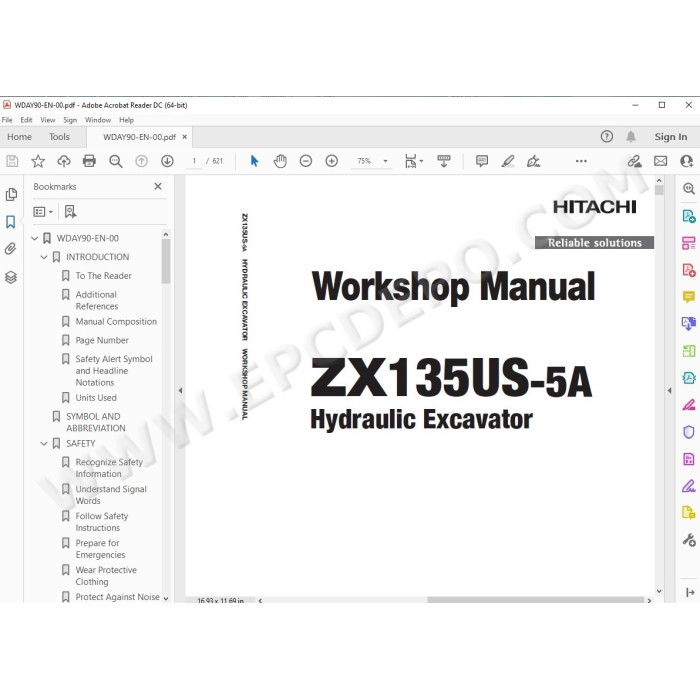Activate the hand pan tool
The height and width of the screenshot is (700, 700).
[280, 161]
